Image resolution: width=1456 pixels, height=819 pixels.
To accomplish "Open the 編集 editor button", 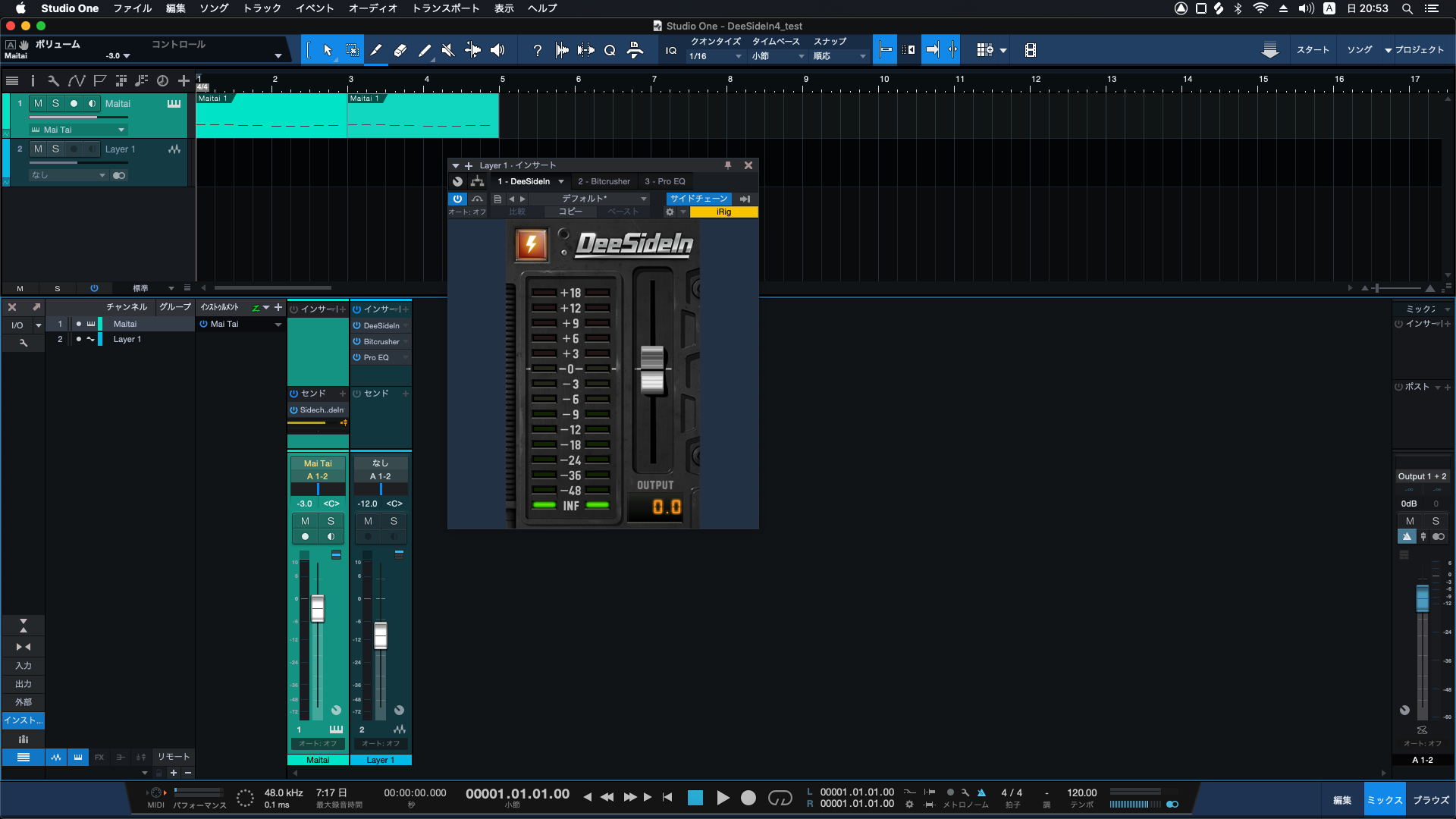I will 1342,800.
